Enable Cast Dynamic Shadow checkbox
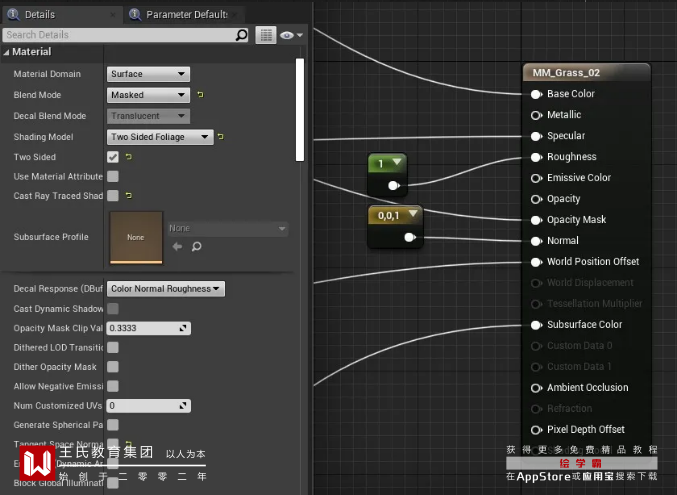 tap(113, 308)
